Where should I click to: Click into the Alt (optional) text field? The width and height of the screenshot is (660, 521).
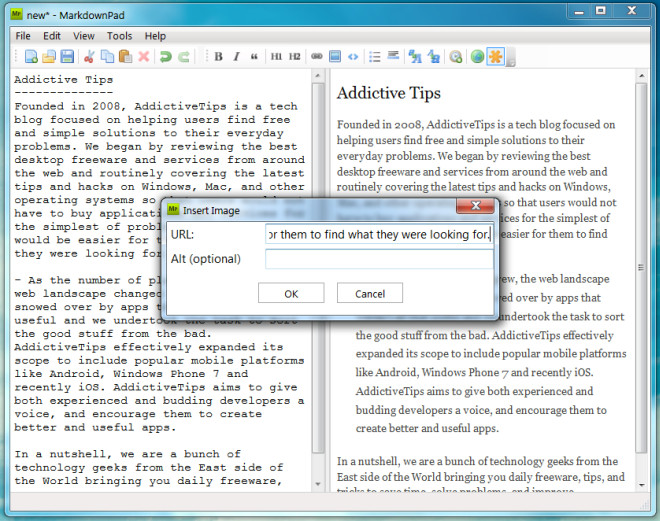[x=379, y=259]
